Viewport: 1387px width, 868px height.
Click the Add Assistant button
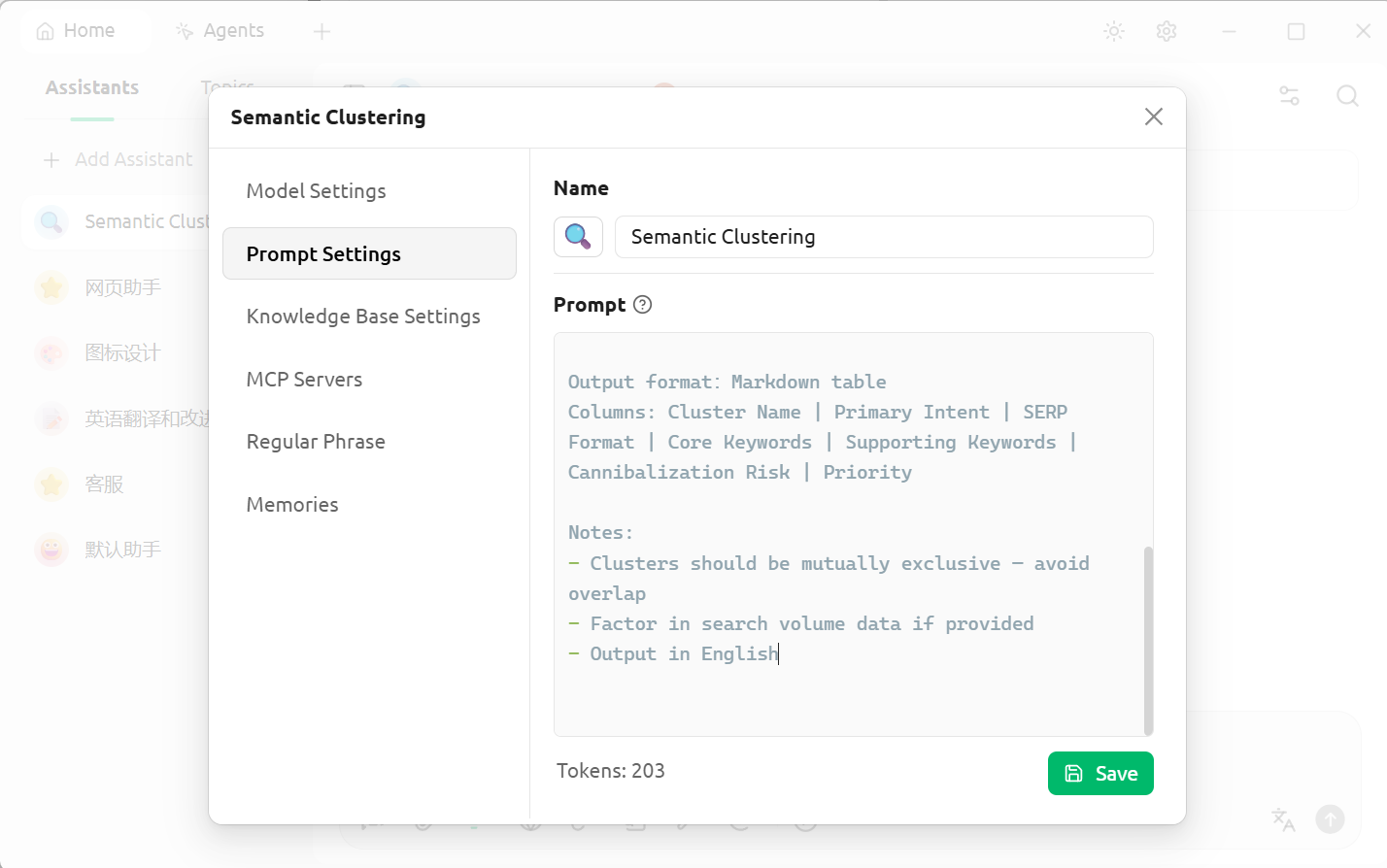[x=118, y=159]
